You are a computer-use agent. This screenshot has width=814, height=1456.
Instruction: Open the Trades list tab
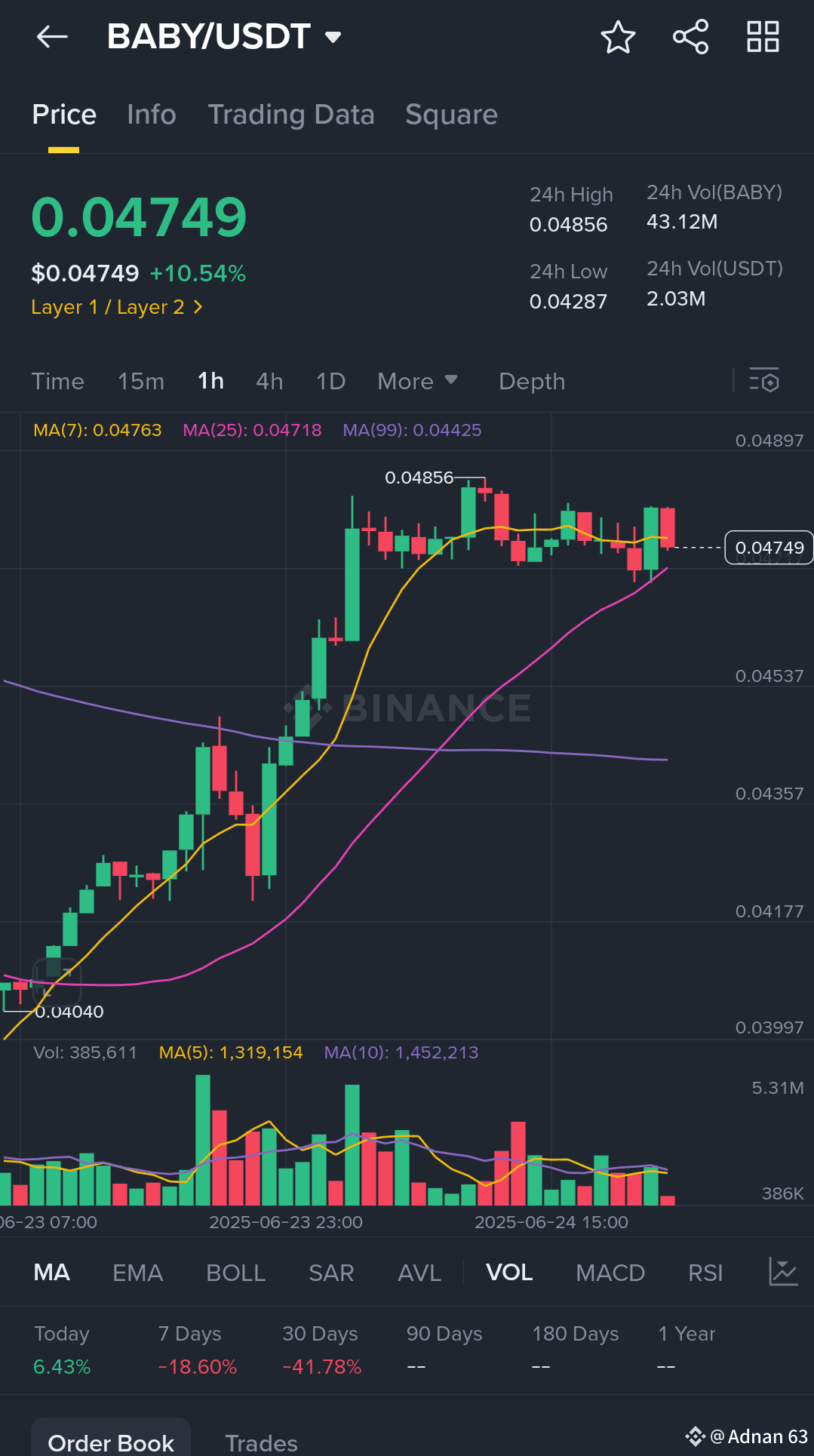pyautogui.click(x=261, y=1442)
